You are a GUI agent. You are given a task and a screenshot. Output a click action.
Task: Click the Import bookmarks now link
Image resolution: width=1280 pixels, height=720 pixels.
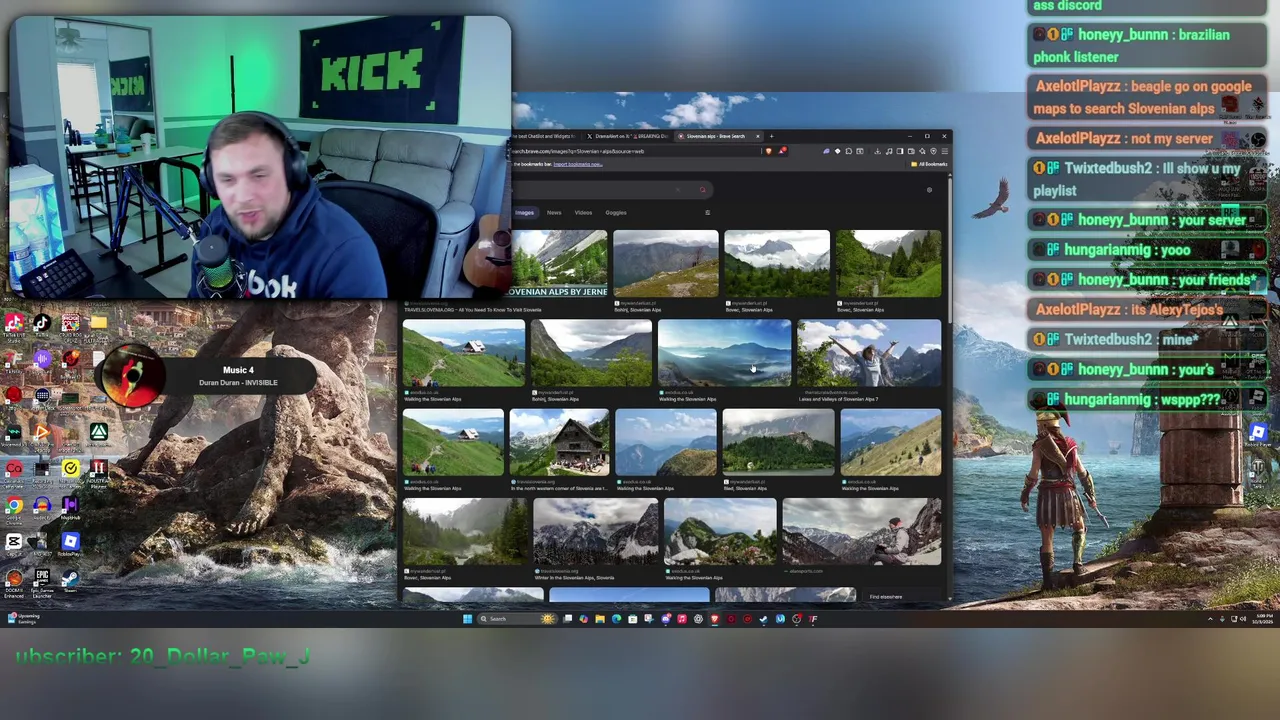pos(578,164)
